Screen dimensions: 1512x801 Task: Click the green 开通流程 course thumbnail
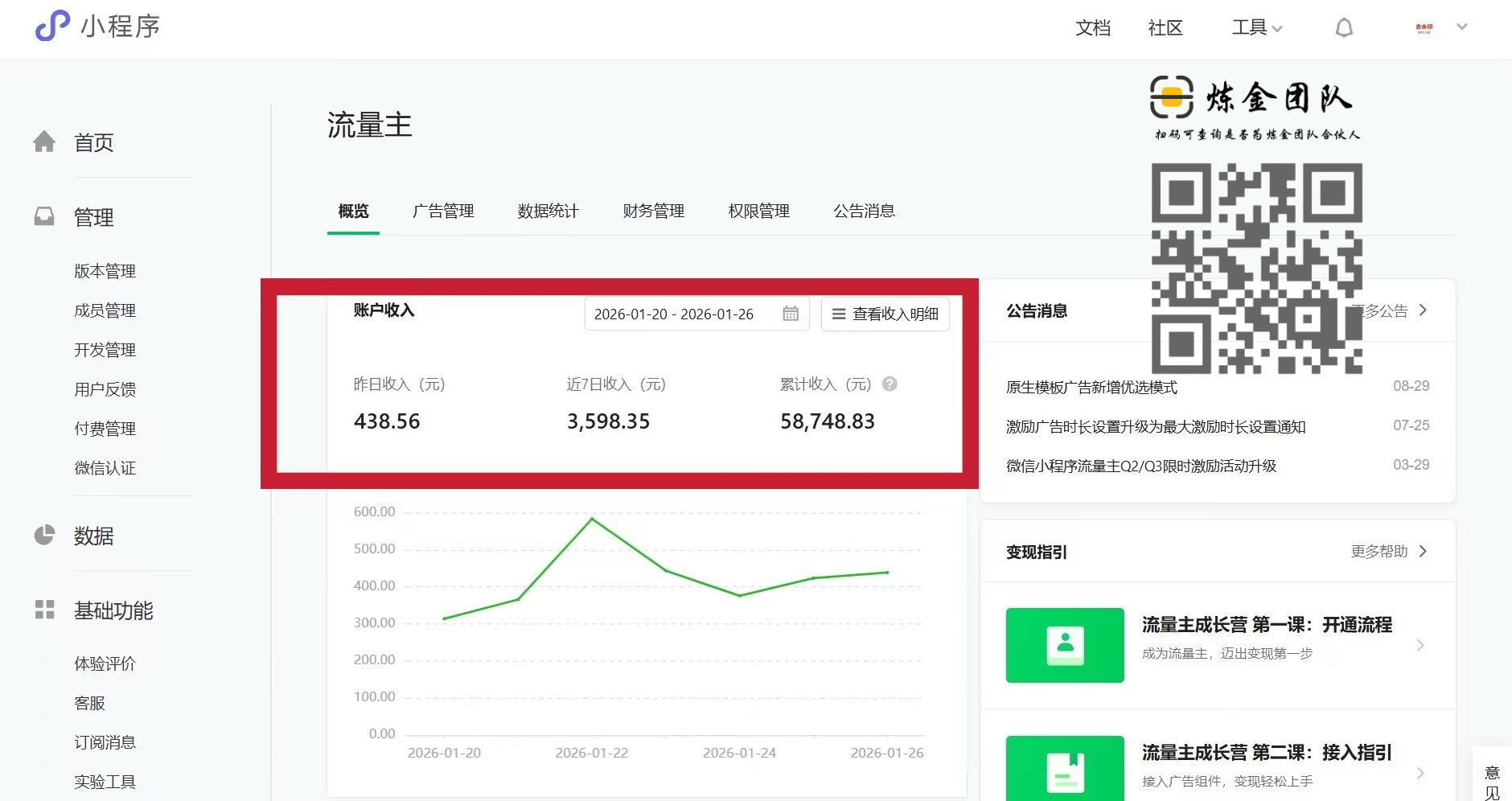tap(1064, 645)
